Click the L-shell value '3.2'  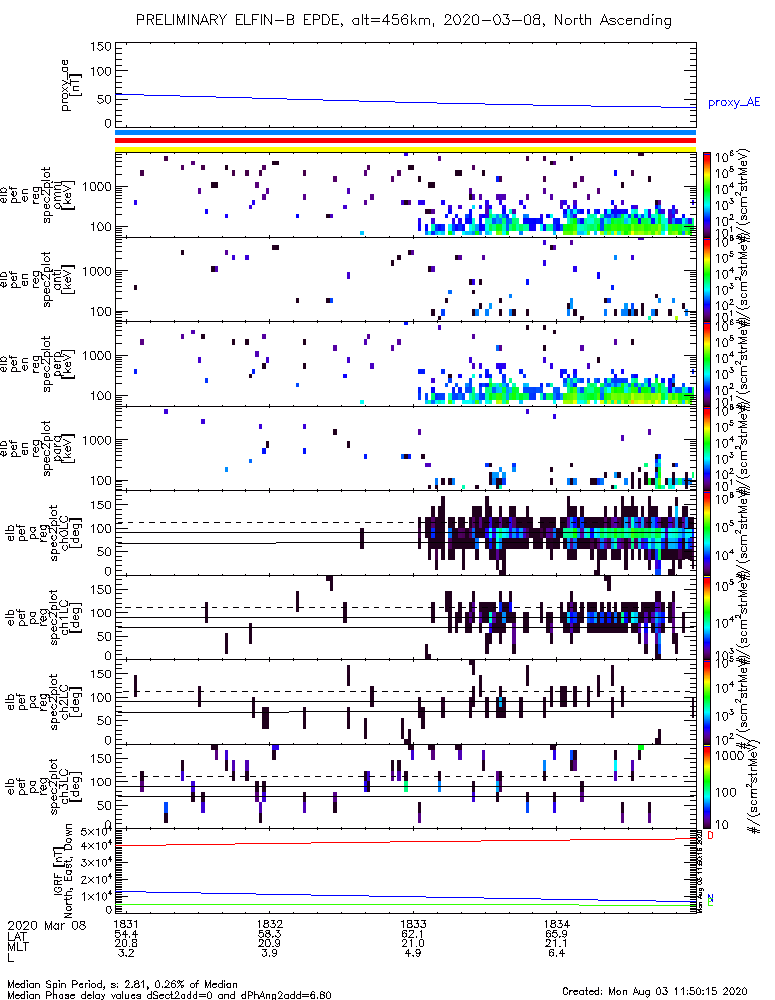click(x=126, y=953)
